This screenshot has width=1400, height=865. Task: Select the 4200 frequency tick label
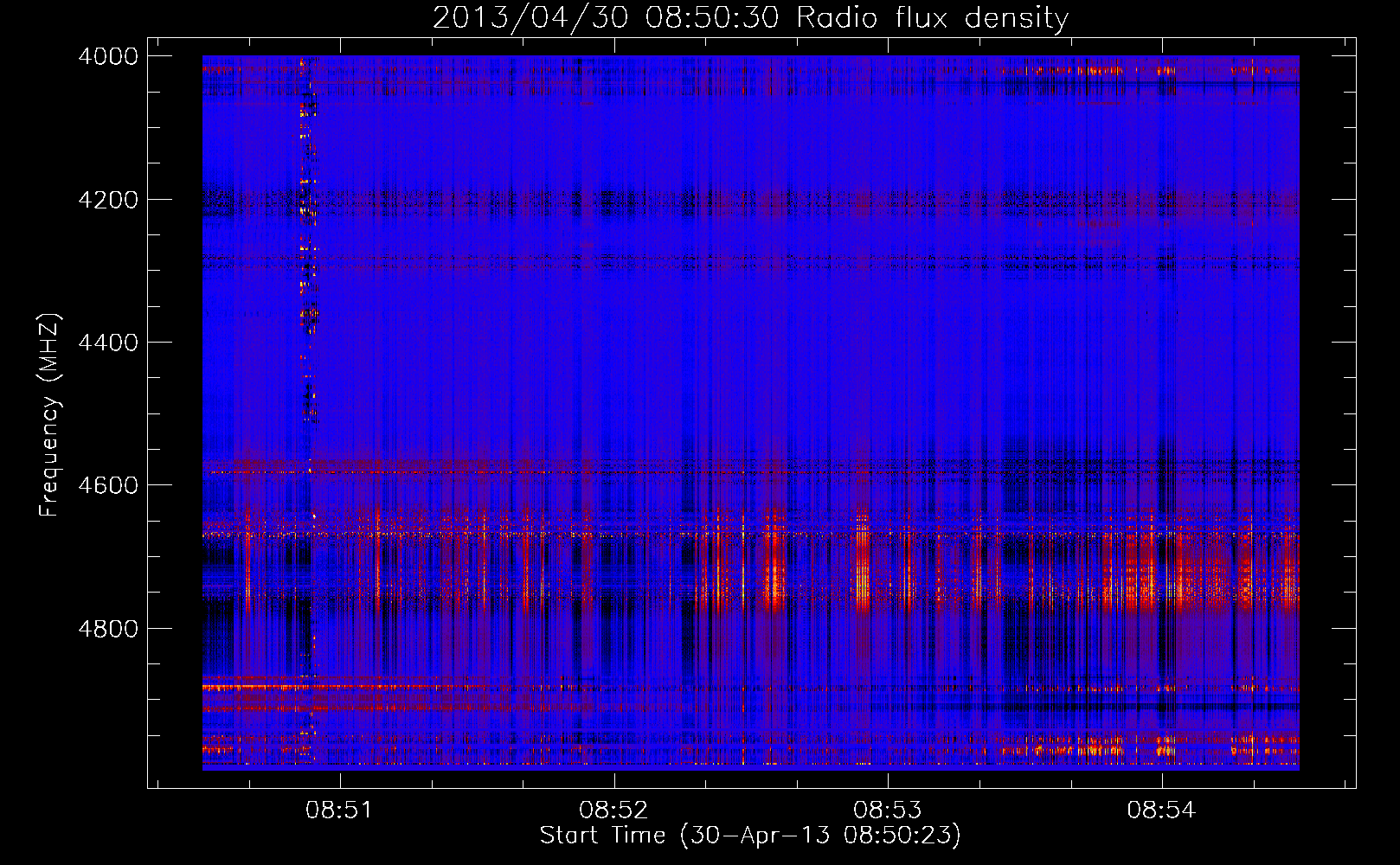point(108,200)
